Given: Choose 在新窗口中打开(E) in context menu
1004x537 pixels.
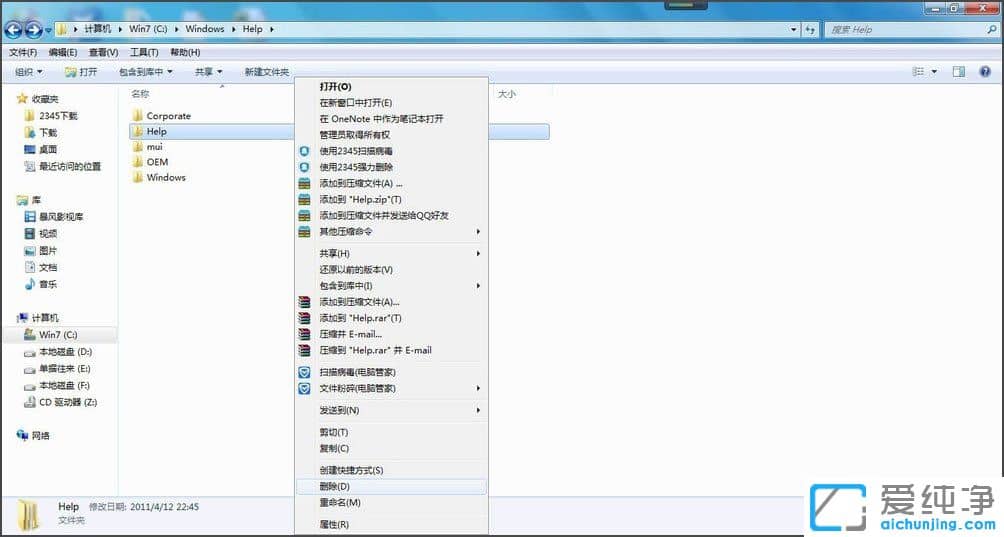Looking at the screenshot, I should [391, 102].
